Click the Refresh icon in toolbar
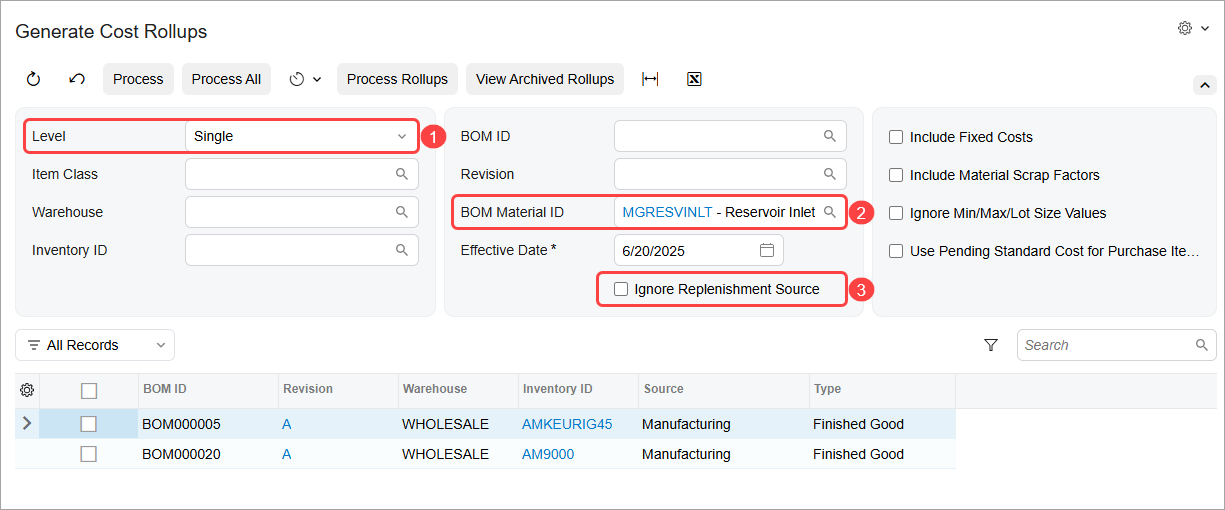1225x510 pixels. click(33, 79)
